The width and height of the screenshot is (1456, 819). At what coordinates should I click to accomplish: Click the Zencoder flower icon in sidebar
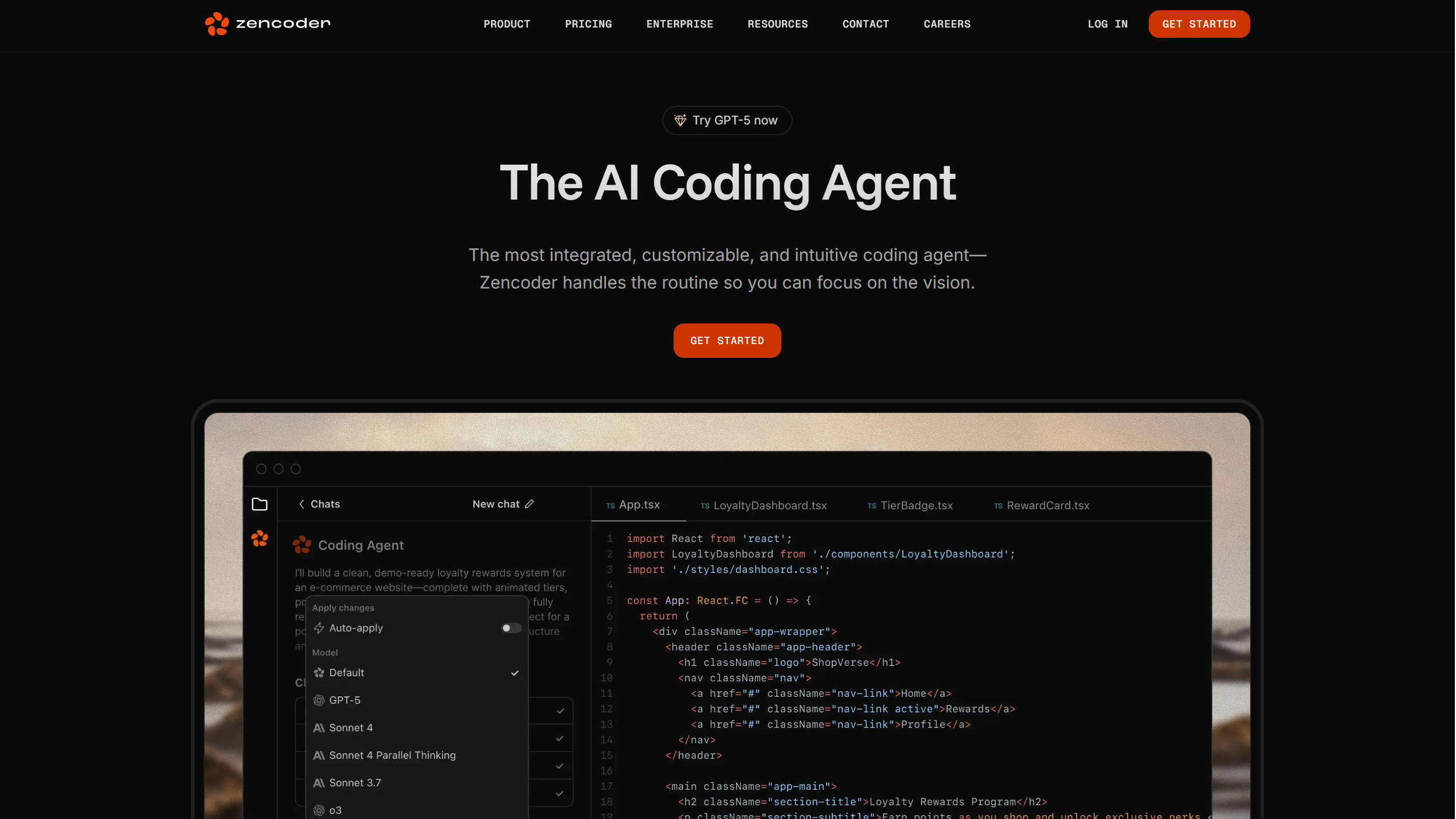click(x=260, y=539)
